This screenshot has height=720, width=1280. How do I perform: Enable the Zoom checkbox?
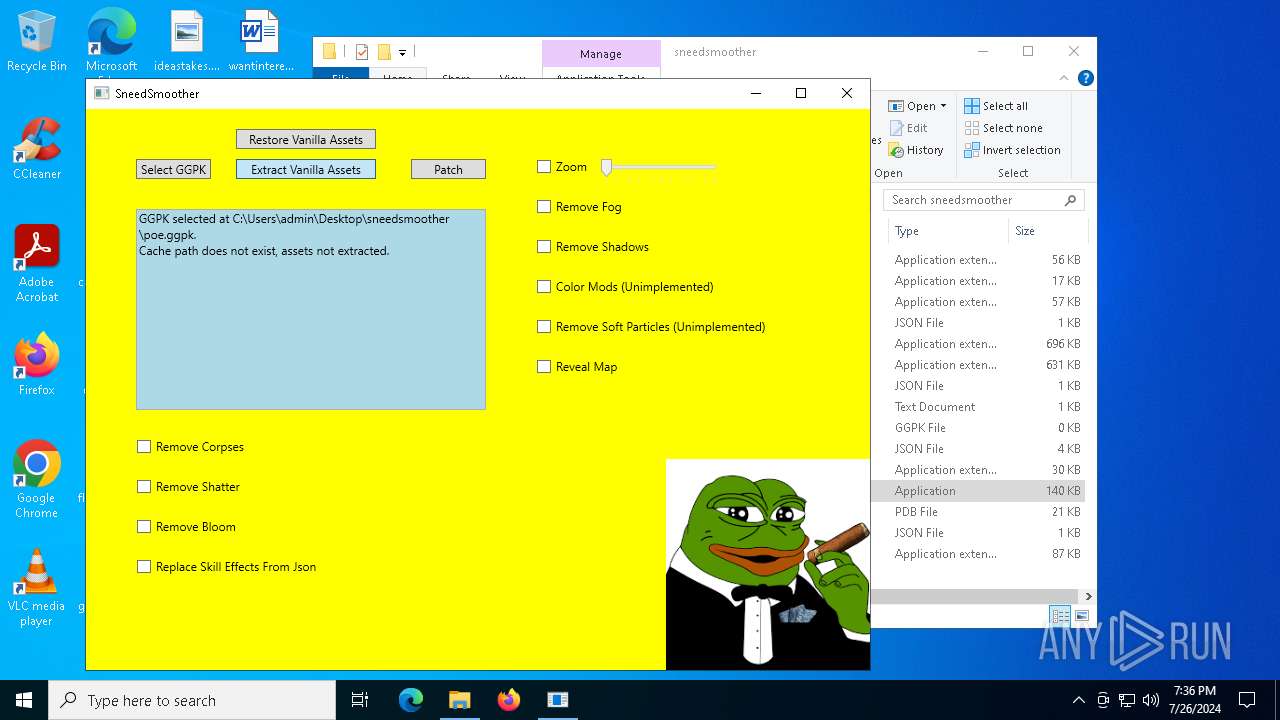[x=544, y=167]
